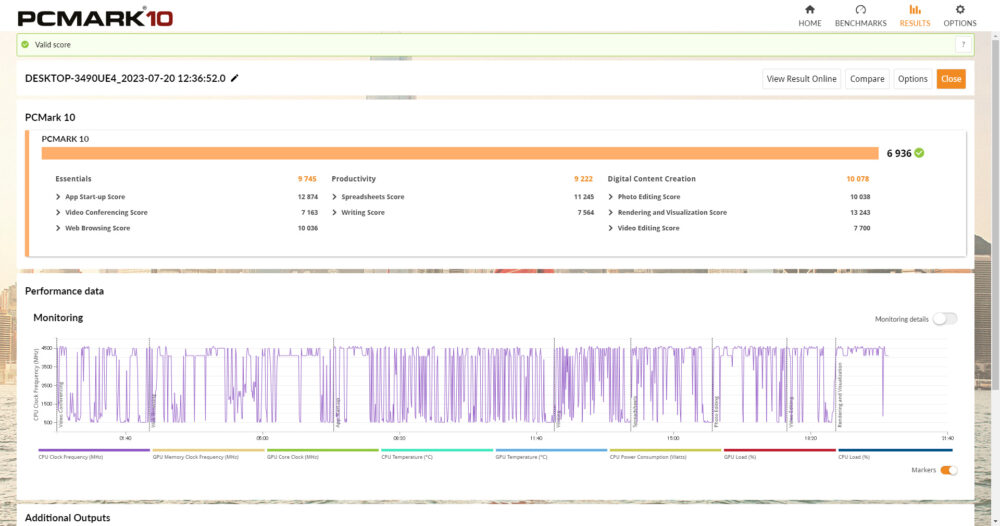
Task: Click the Compare button
Action: [x=867, y=79]
